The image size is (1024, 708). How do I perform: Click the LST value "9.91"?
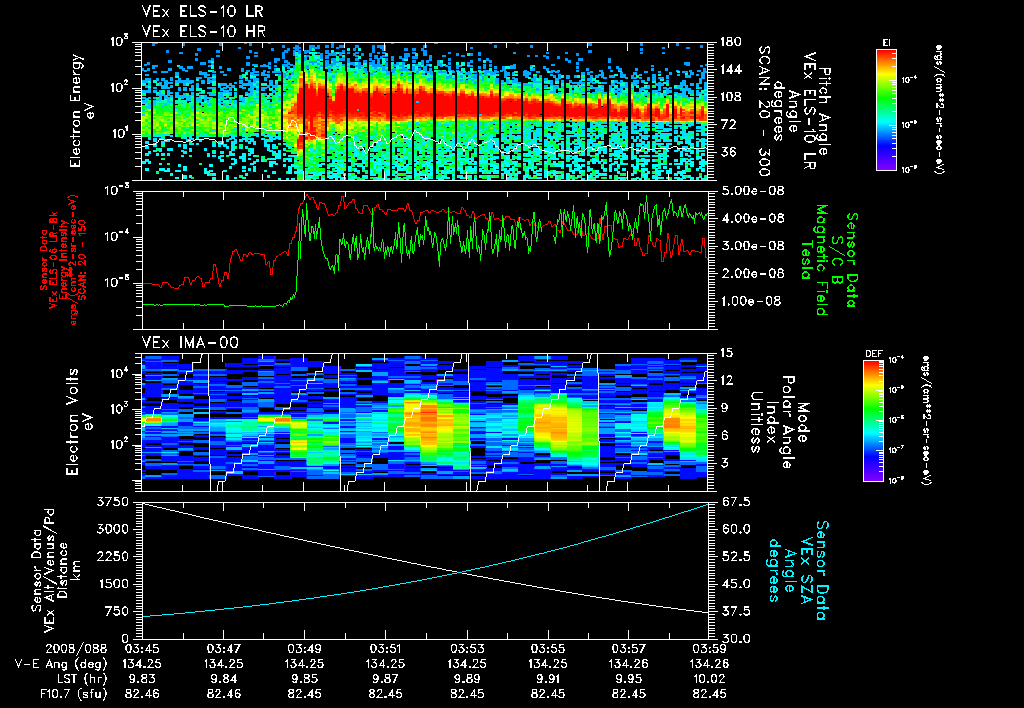[x=547, y=679]
